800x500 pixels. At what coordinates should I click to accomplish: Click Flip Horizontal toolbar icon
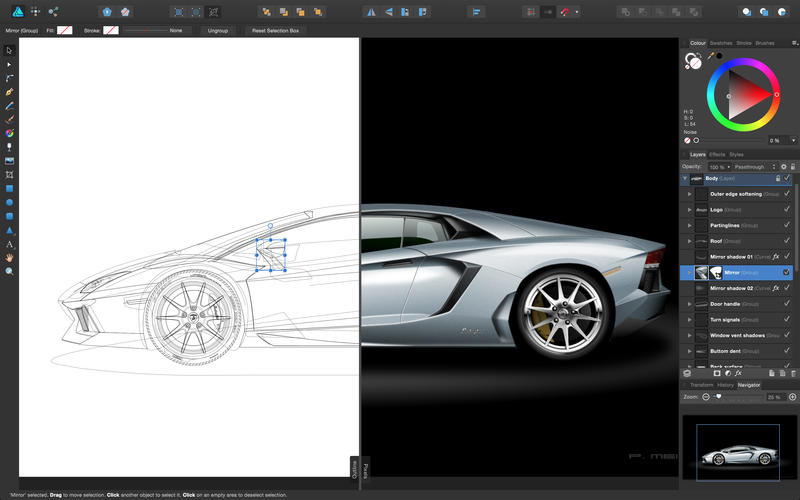pos(371,12)
